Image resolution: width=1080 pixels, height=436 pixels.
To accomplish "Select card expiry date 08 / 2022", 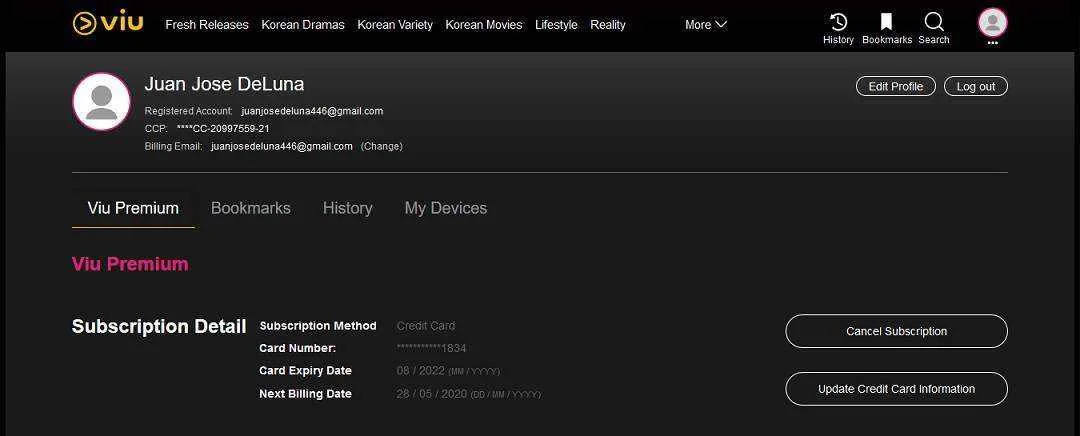I will click(x=421, y=371).
